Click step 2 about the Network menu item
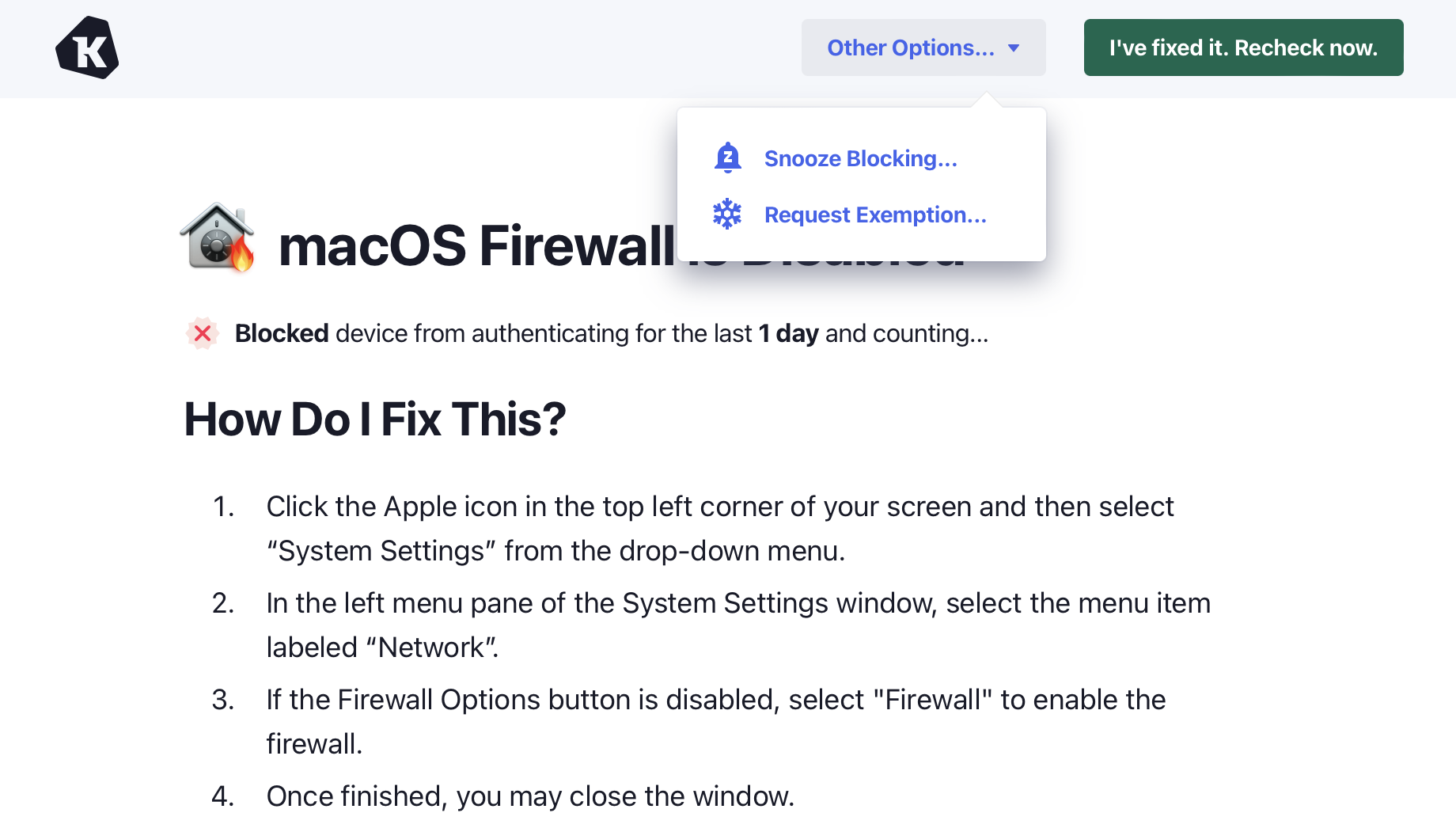This screenshot has height=828, width=1456. pos(737,603)
